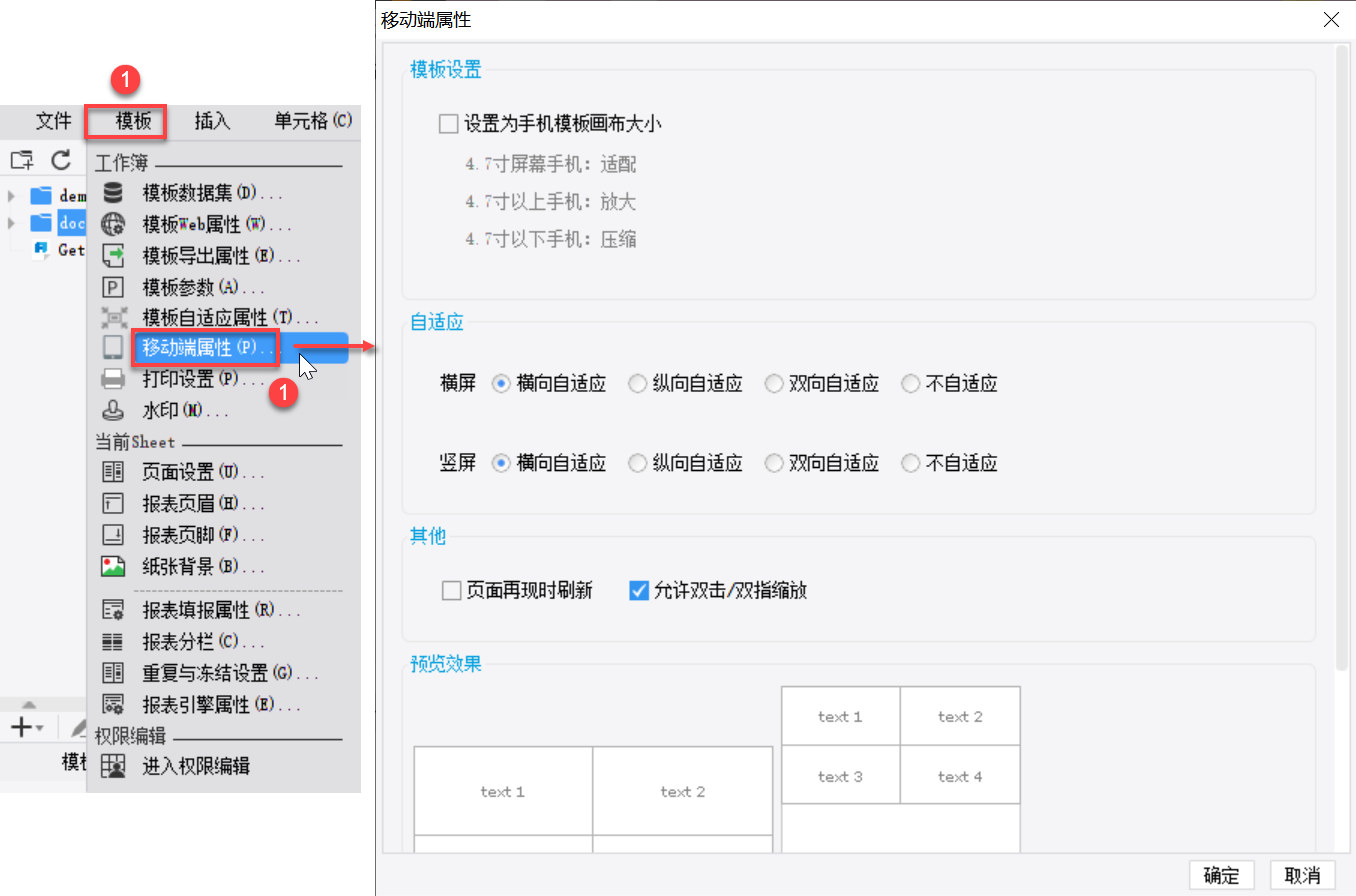1356x896 pixels.
Task: Open the 文件 menu
Action: tap(54, 121)
